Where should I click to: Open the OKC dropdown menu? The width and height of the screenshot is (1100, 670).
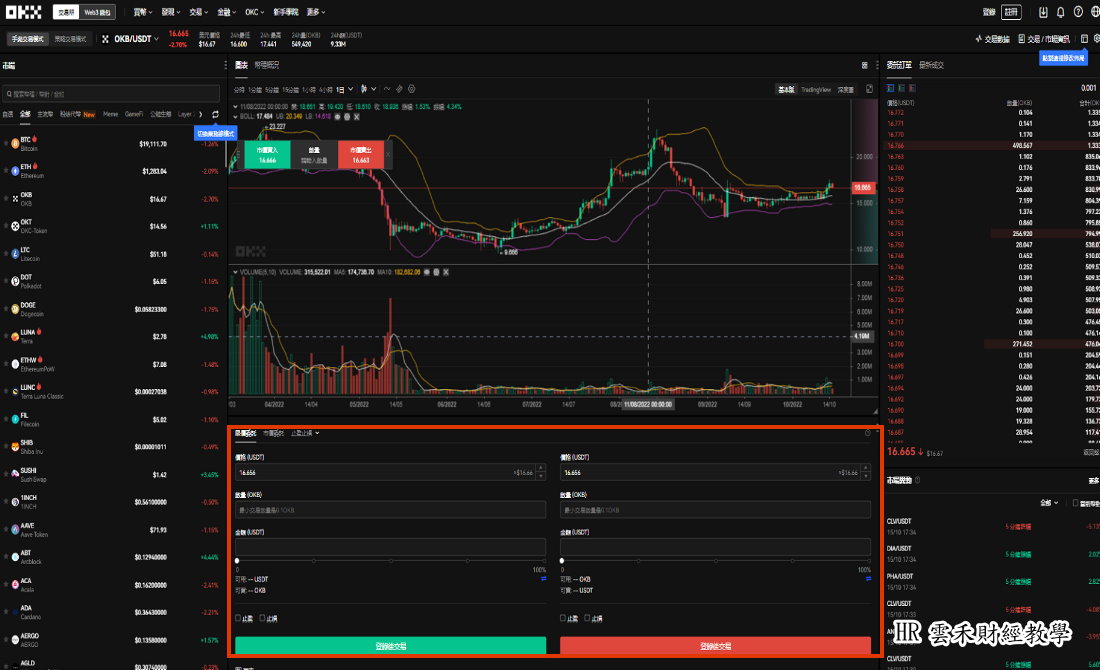tap(255, 12)
